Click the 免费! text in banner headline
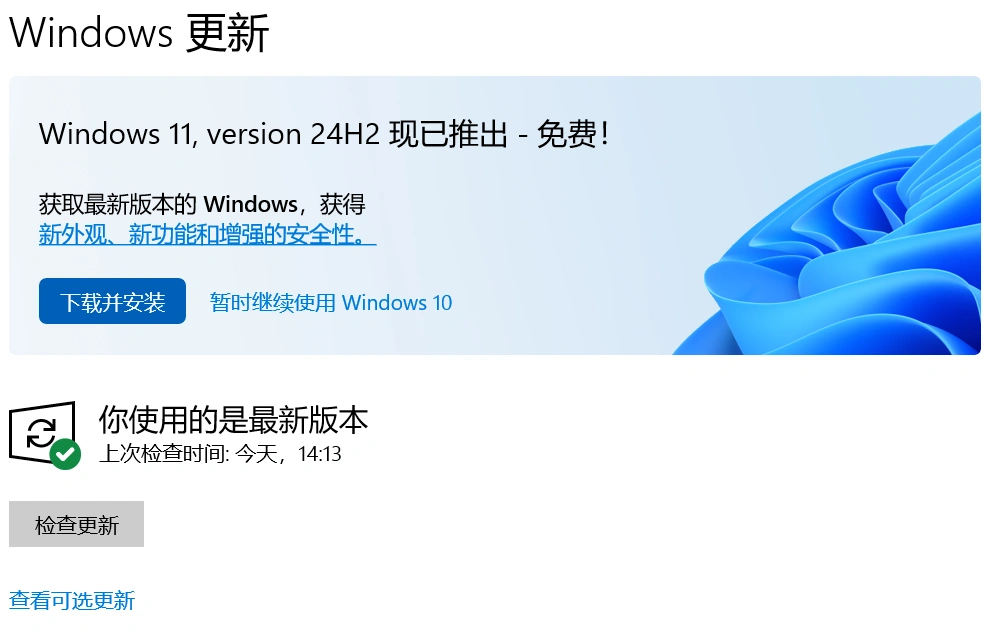Viewport: 995px width, 636px height. [573, 134]
